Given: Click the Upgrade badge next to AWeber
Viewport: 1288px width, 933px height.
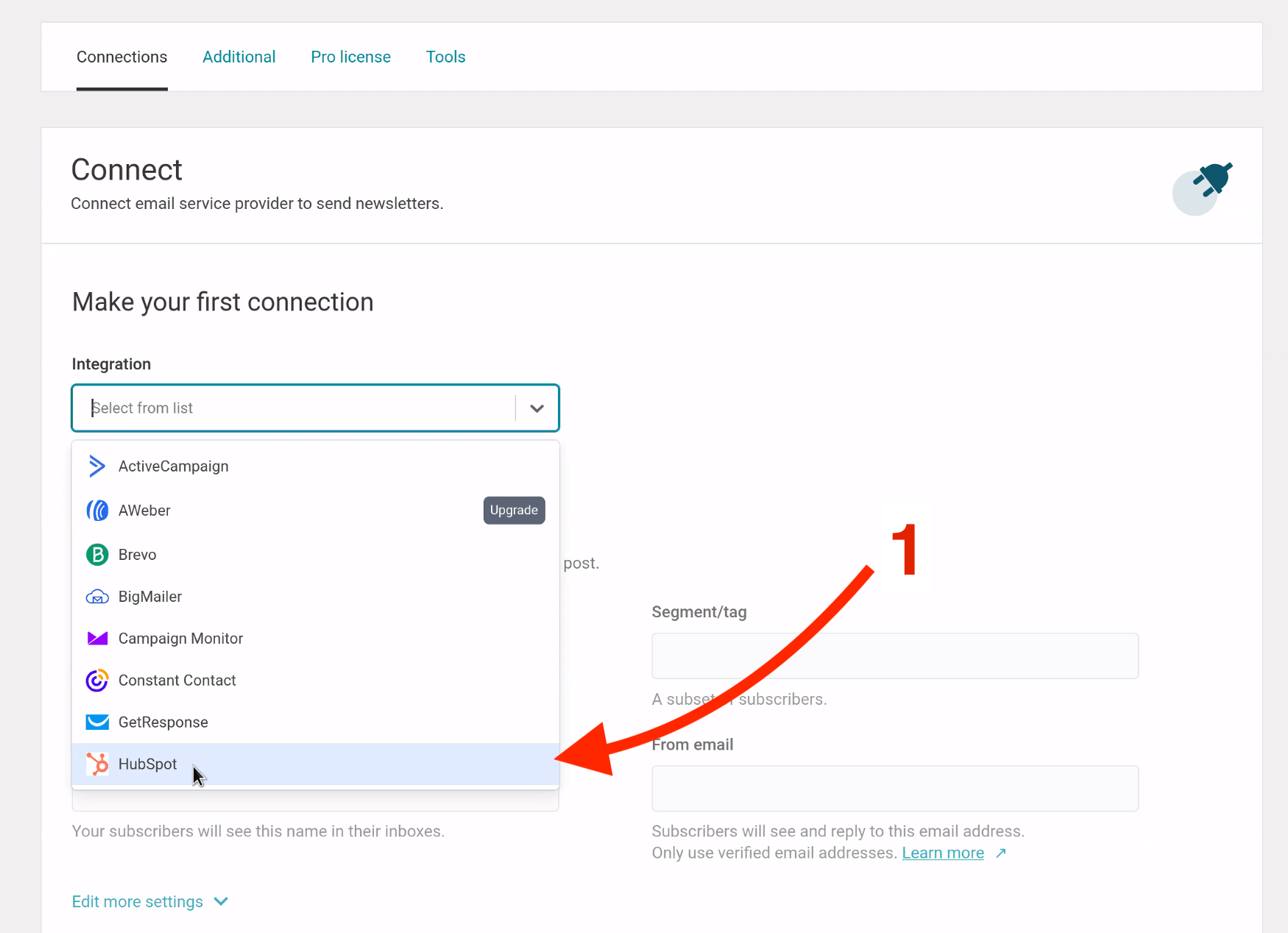Looking at the screenshot, I should [x=514, y=511].
